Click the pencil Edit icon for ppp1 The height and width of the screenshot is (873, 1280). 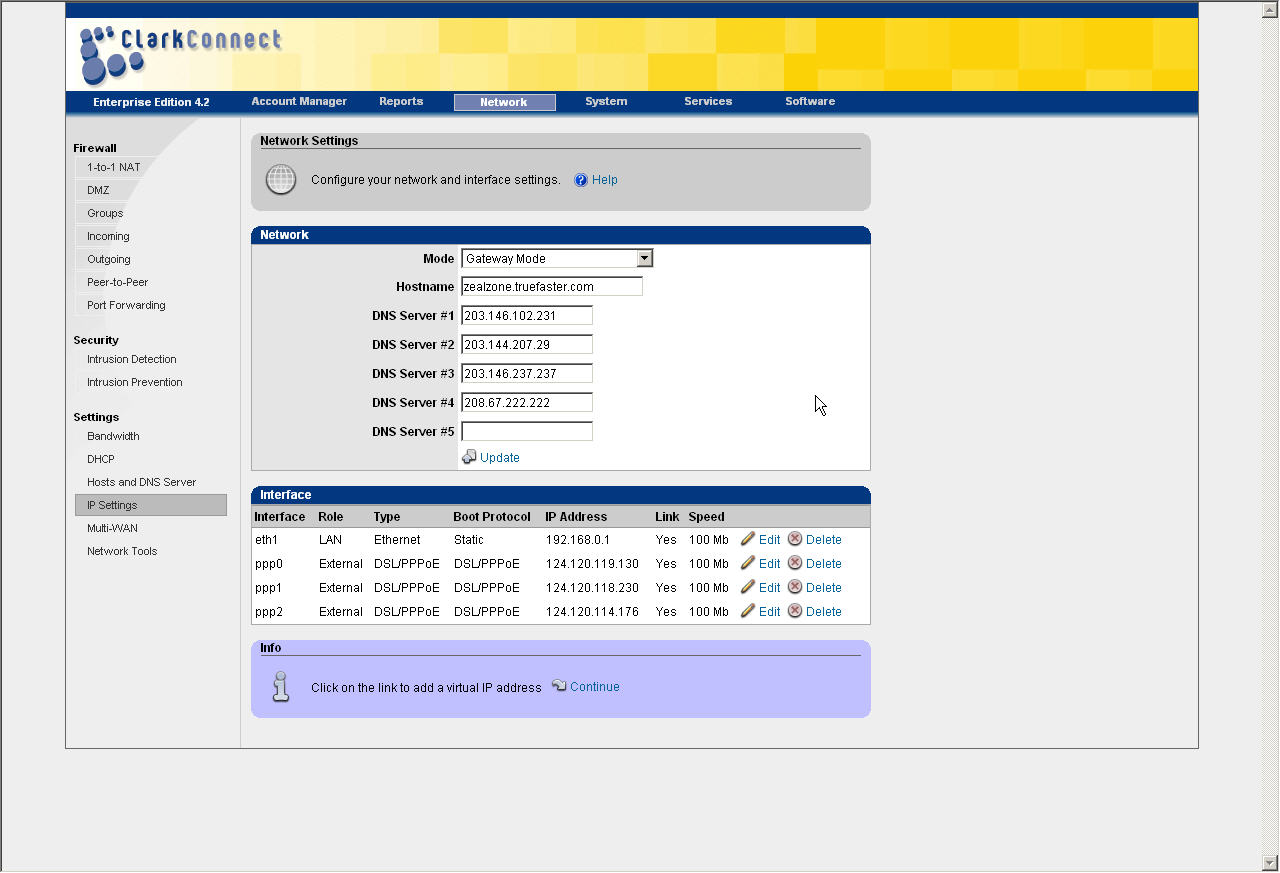(x=748, y=587)
